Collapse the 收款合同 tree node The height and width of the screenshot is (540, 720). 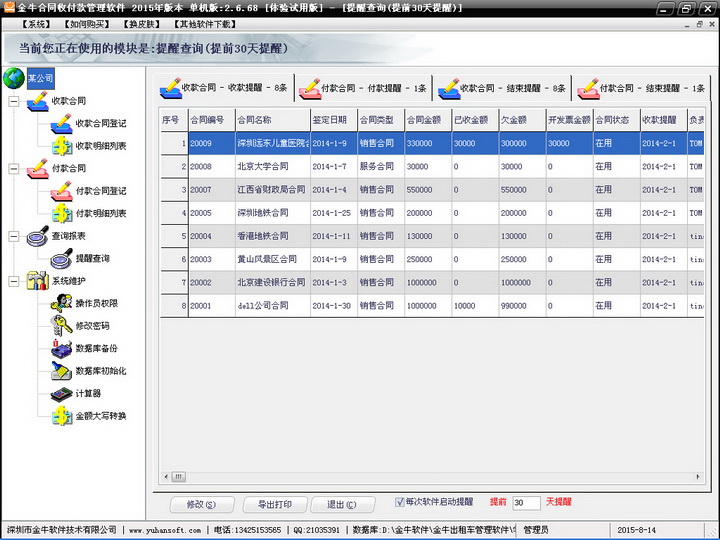pos(14,101)
